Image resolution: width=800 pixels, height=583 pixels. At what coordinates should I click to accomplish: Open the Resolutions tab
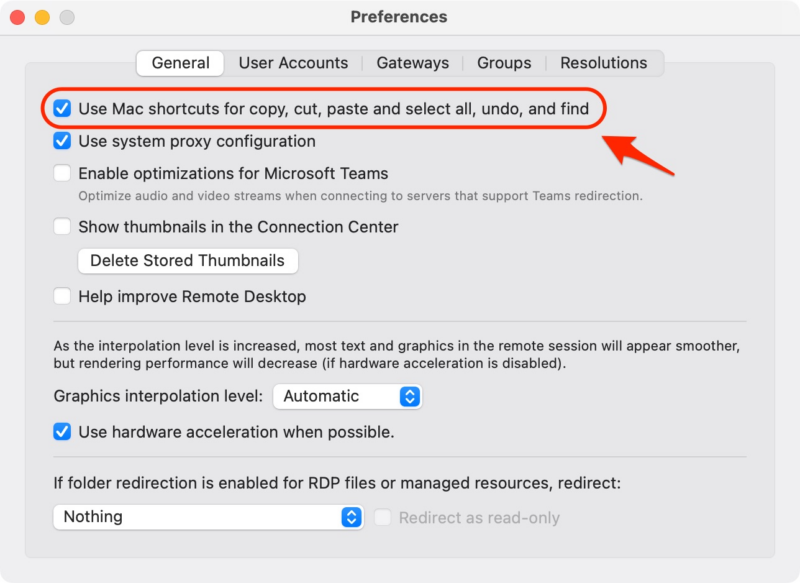pyautogui.click(x=604, y=63)
